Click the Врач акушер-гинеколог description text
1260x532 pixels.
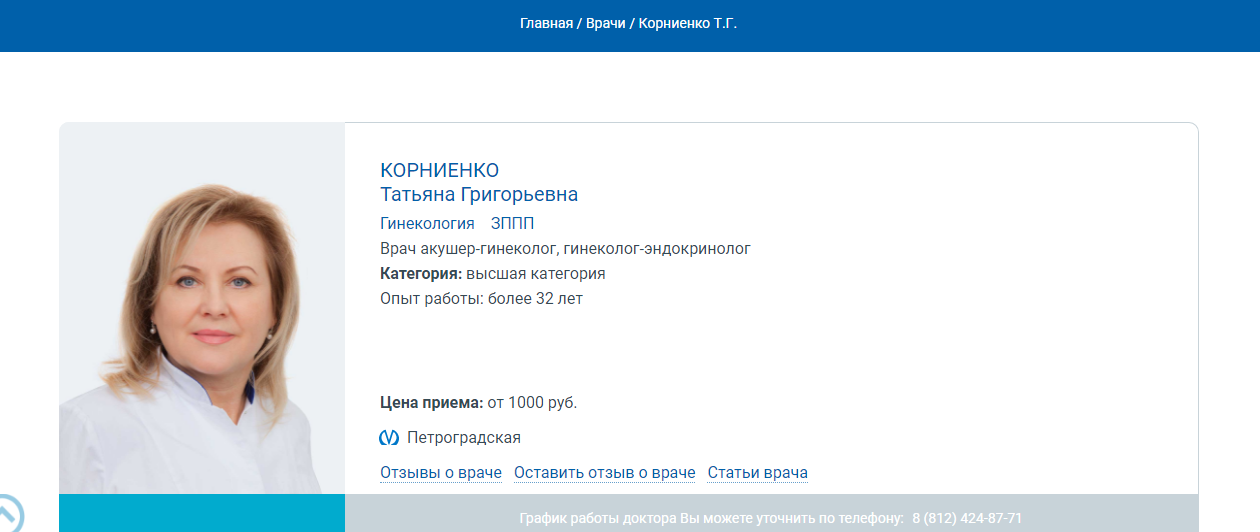565,248
